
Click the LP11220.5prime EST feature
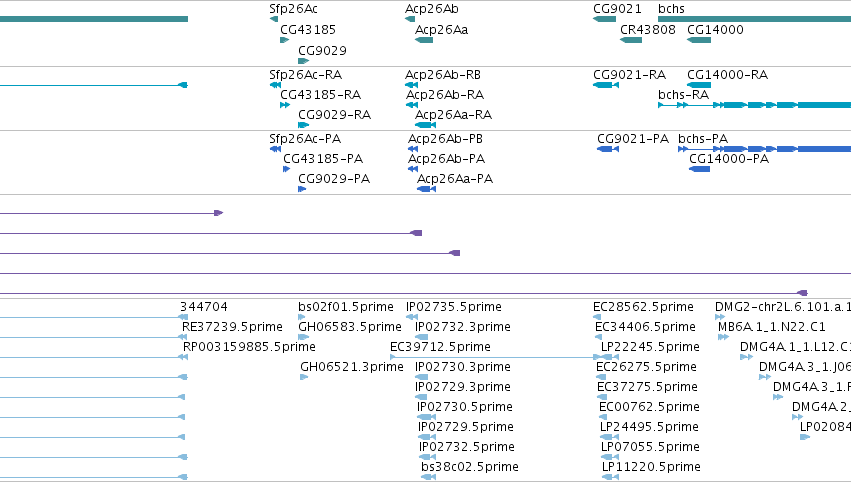[x=610, y=477]
